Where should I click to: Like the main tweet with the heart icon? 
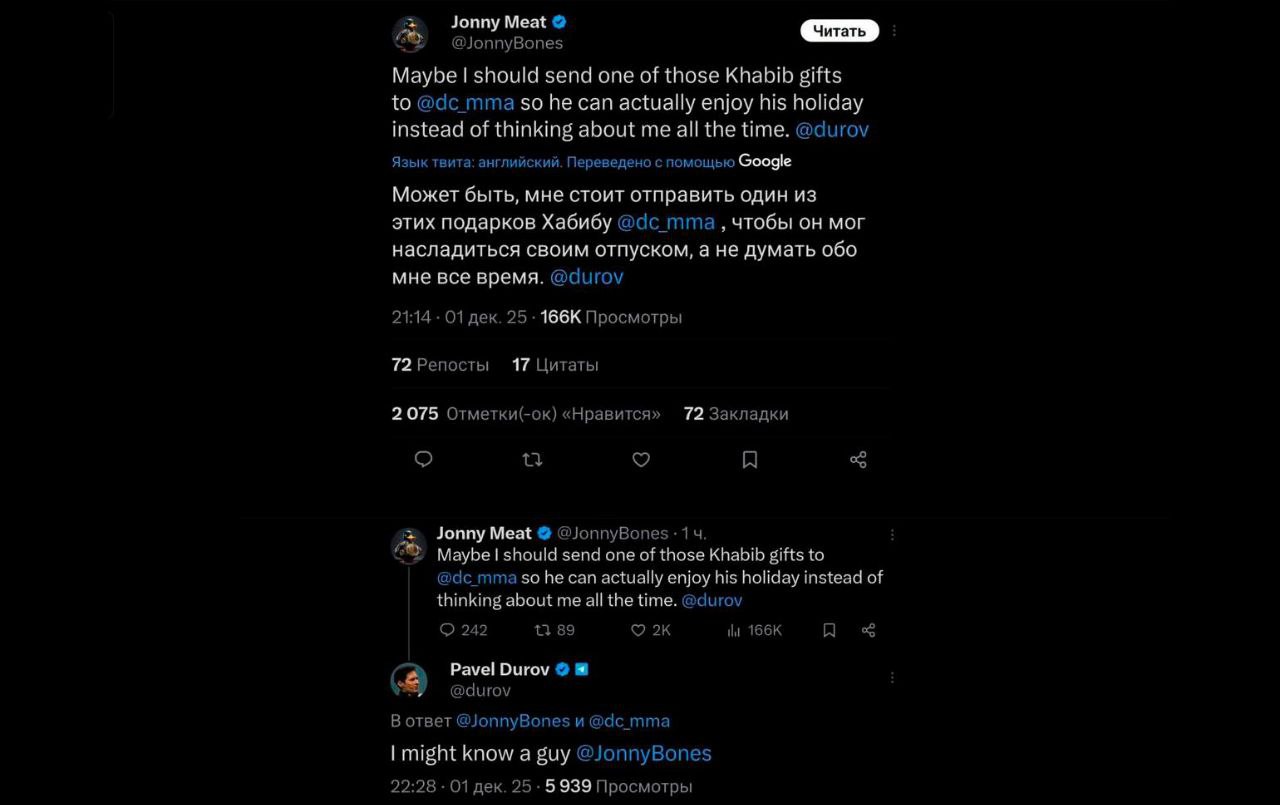pos(641,459)
